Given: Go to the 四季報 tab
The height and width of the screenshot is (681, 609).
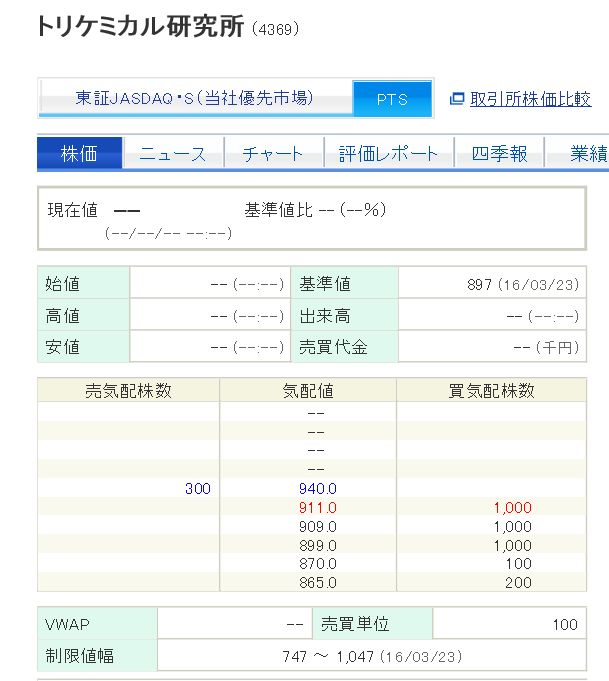Looking at the screenshot, I should (499, 154).
